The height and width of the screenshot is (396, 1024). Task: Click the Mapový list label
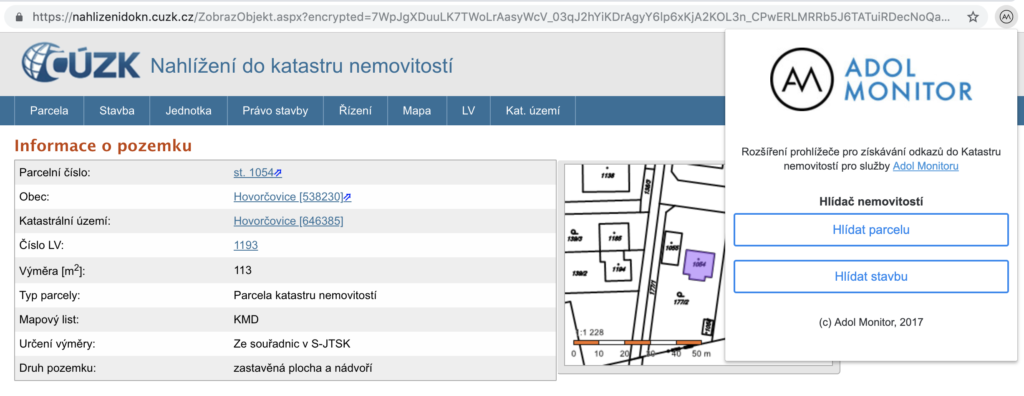[x=50, y=320]
